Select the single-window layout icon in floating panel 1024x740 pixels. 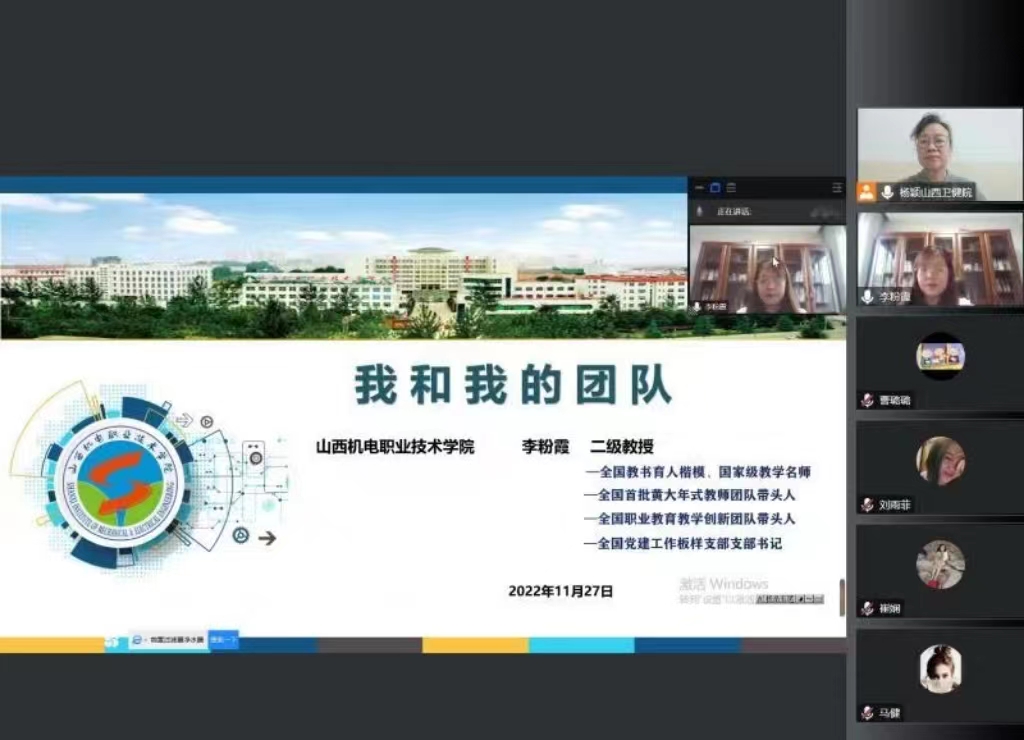(x=715, y=188)
